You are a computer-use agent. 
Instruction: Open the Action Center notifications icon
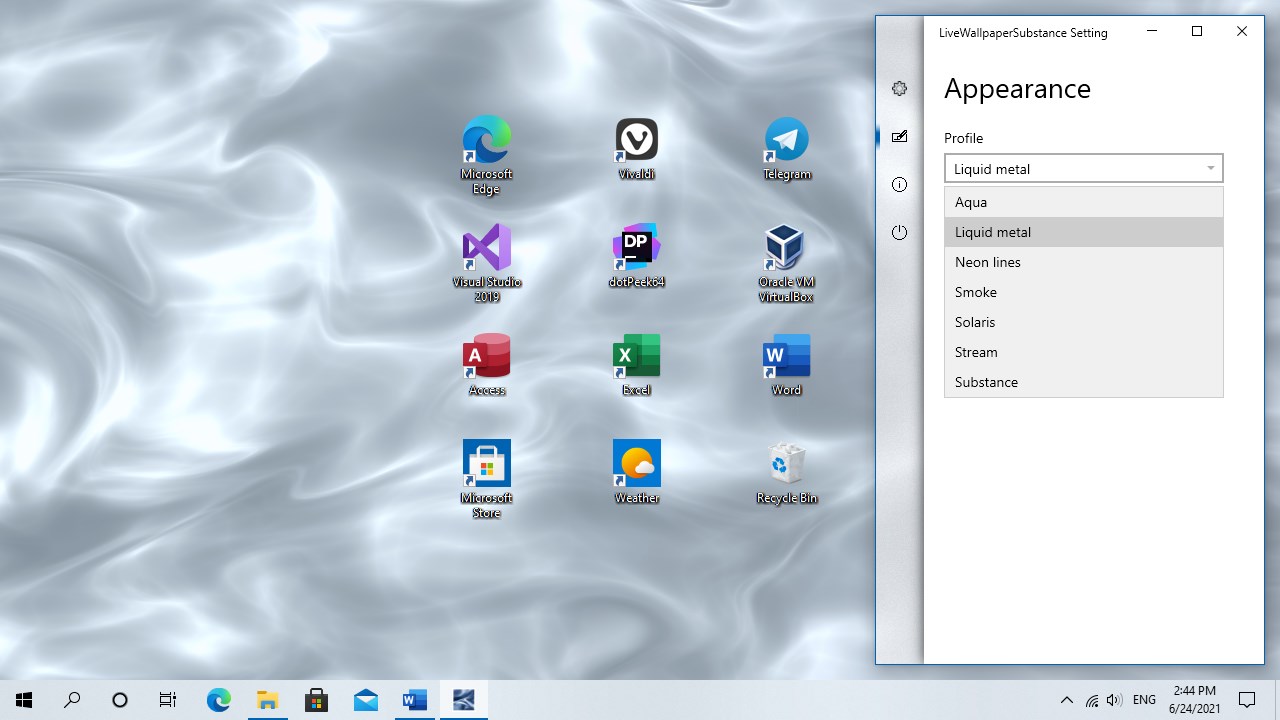[x=1247, y=700]
